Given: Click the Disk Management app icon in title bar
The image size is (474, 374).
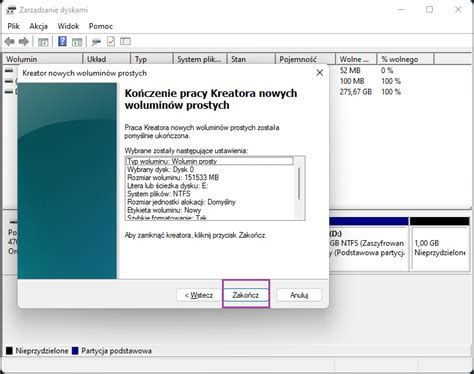Looking at the screenshot, I should click(x=11, y=10).
